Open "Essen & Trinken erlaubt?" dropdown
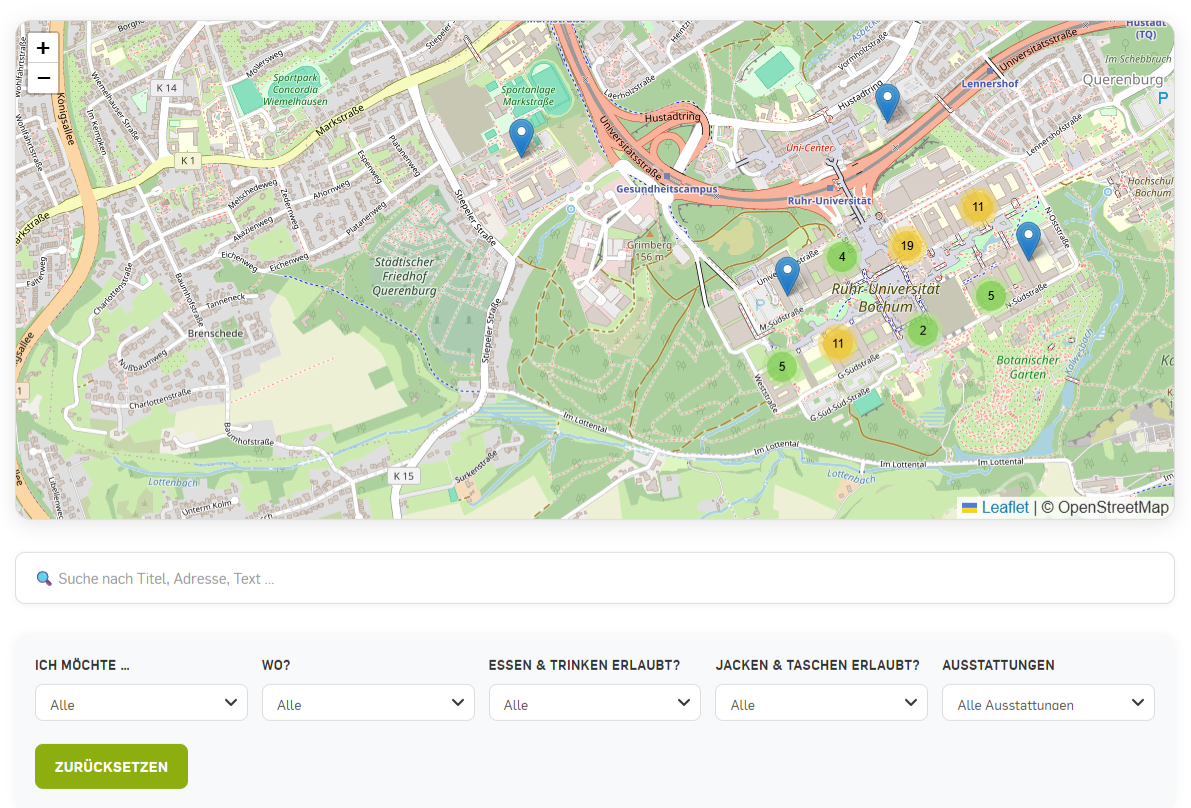1191x808 pixels. (595, 703)
